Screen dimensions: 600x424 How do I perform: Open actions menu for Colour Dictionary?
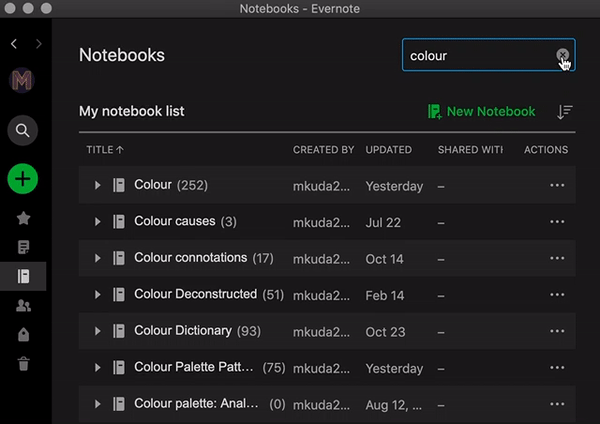[557, 331]
